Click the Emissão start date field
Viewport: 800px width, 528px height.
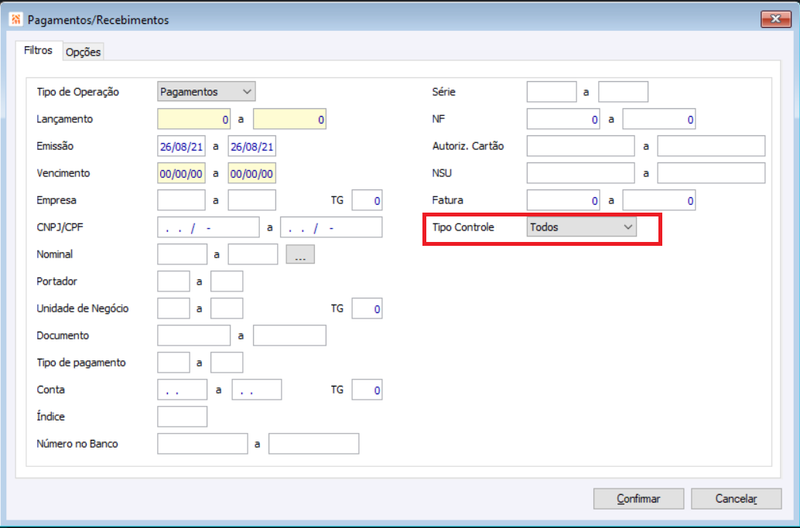182,146
